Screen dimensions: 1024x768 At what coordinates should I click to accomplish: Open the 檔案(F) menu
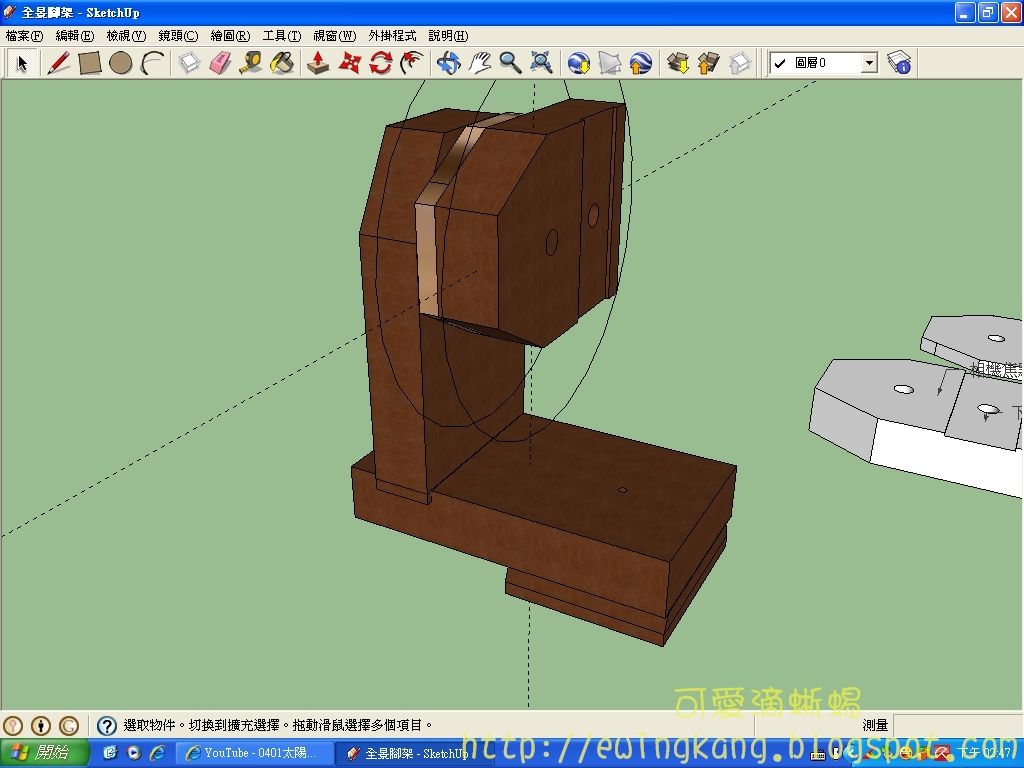tap(24, 36)
